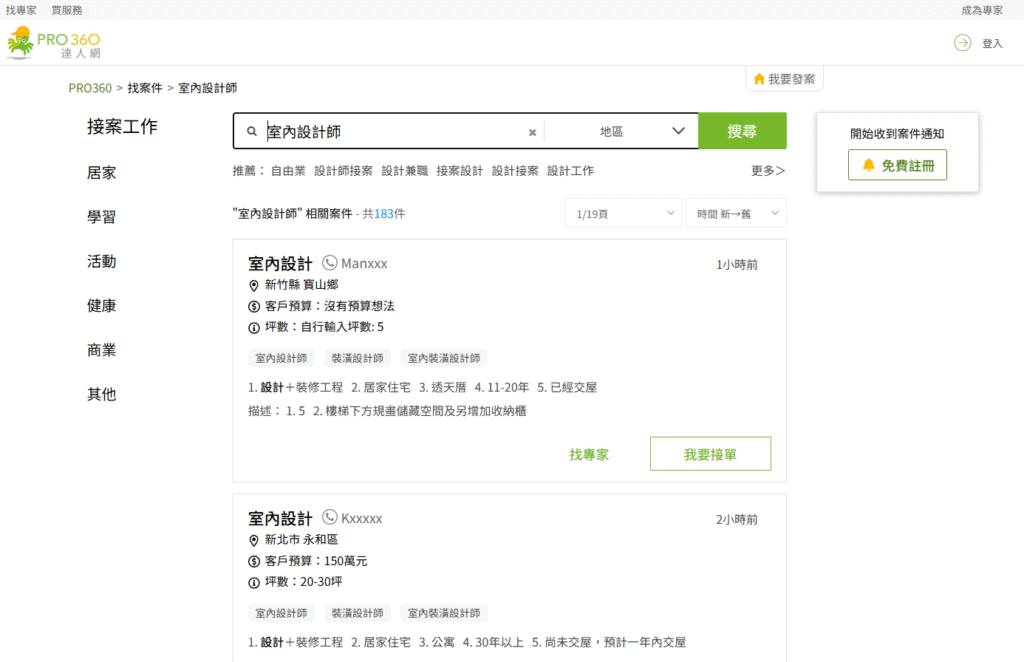
Task: Expand 更多 recommended keywords
Action: (x=768, y=171)
